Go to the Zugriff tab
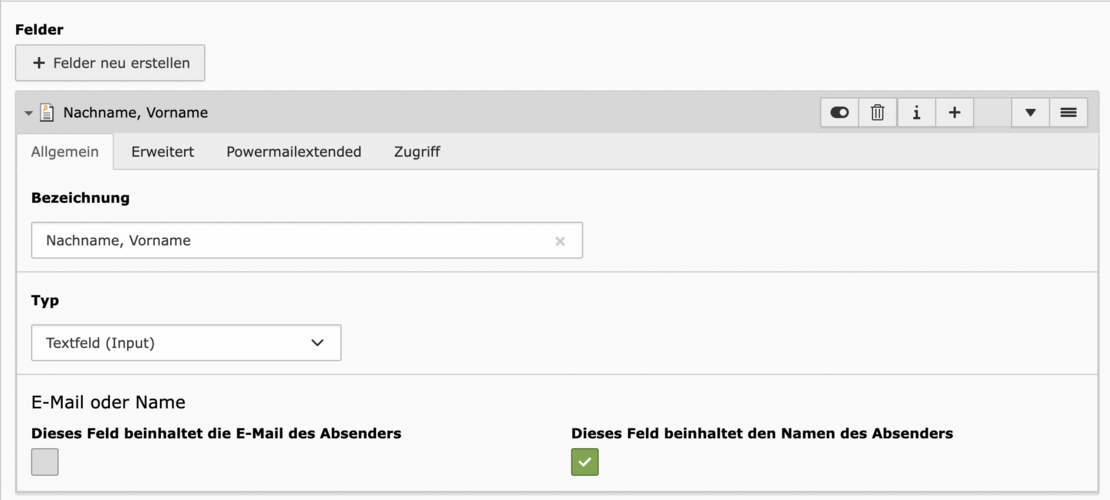The height and width of the screenshot is (500, 1110). (417, 152)
